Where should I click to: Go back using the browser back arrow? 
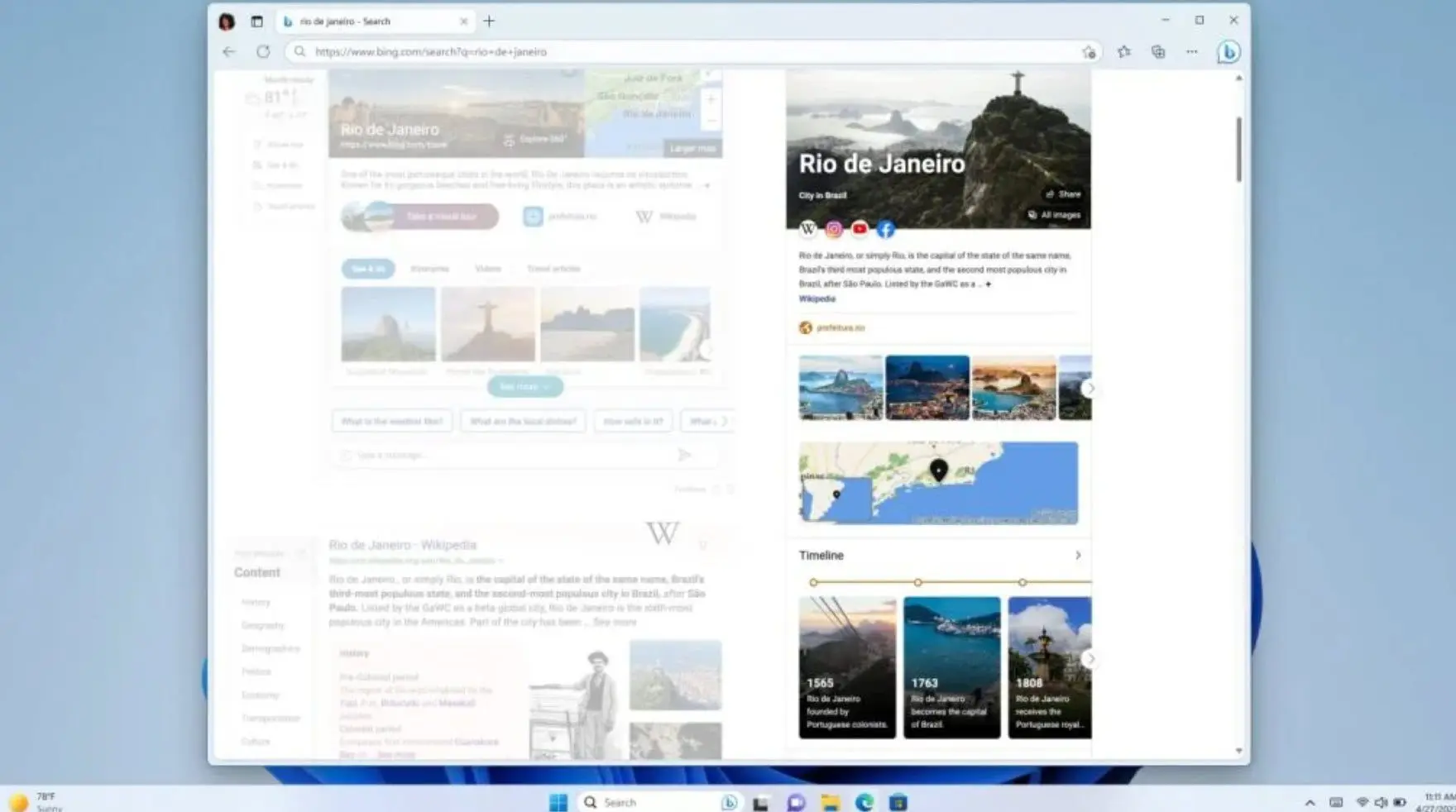click(x=229, y=51)
